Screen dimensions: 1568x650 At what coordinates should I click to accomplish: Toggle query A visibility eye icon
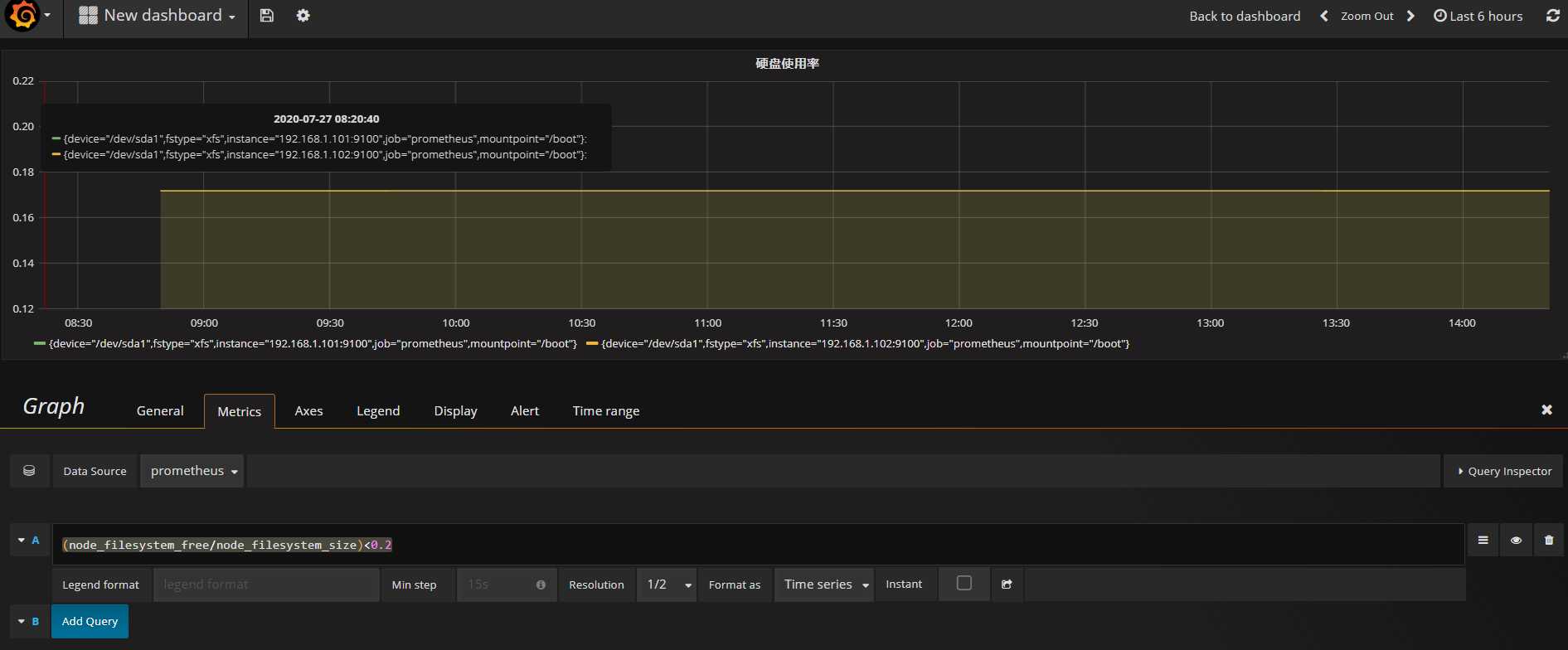click(1516, 541)
